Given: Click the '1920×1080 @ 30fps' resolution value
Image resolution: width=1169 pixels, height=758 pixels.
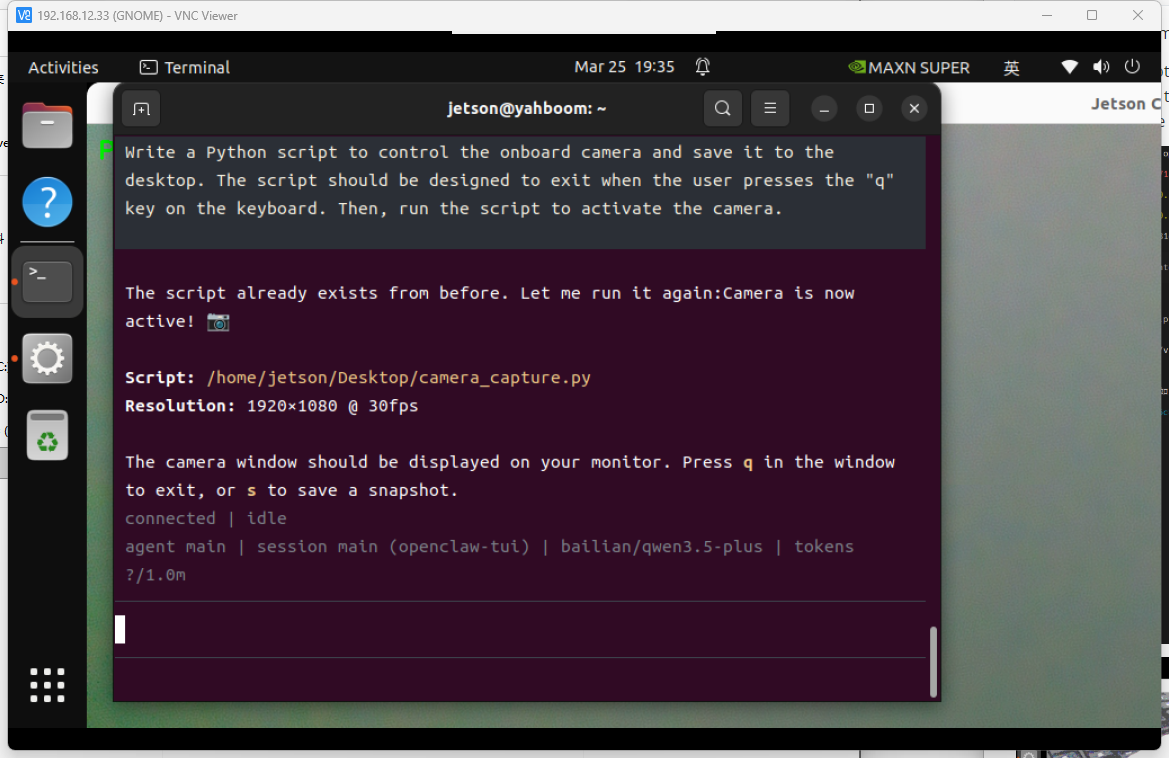Looking at the screenshot, I should [x=333, y=406].
